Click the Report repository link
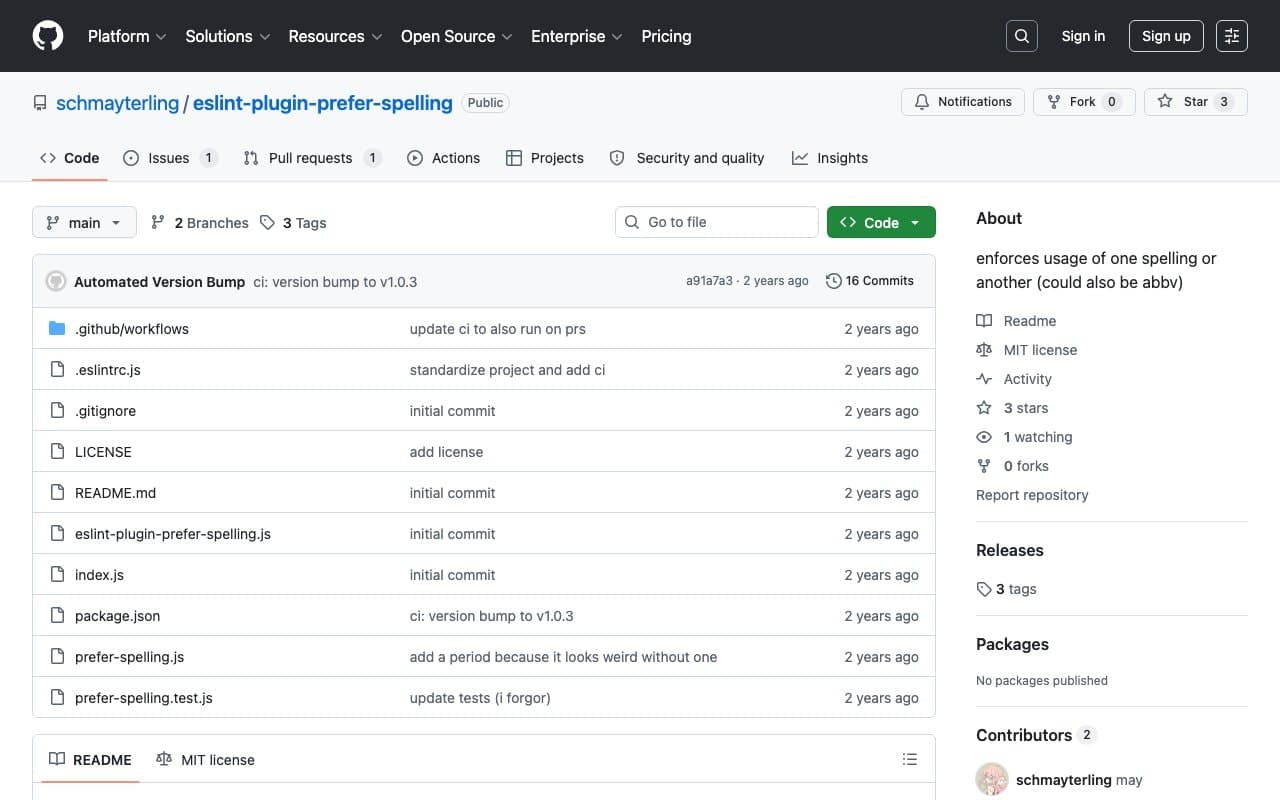The height and width of the screenshot is (800, 1280). tap(1032, 495)
